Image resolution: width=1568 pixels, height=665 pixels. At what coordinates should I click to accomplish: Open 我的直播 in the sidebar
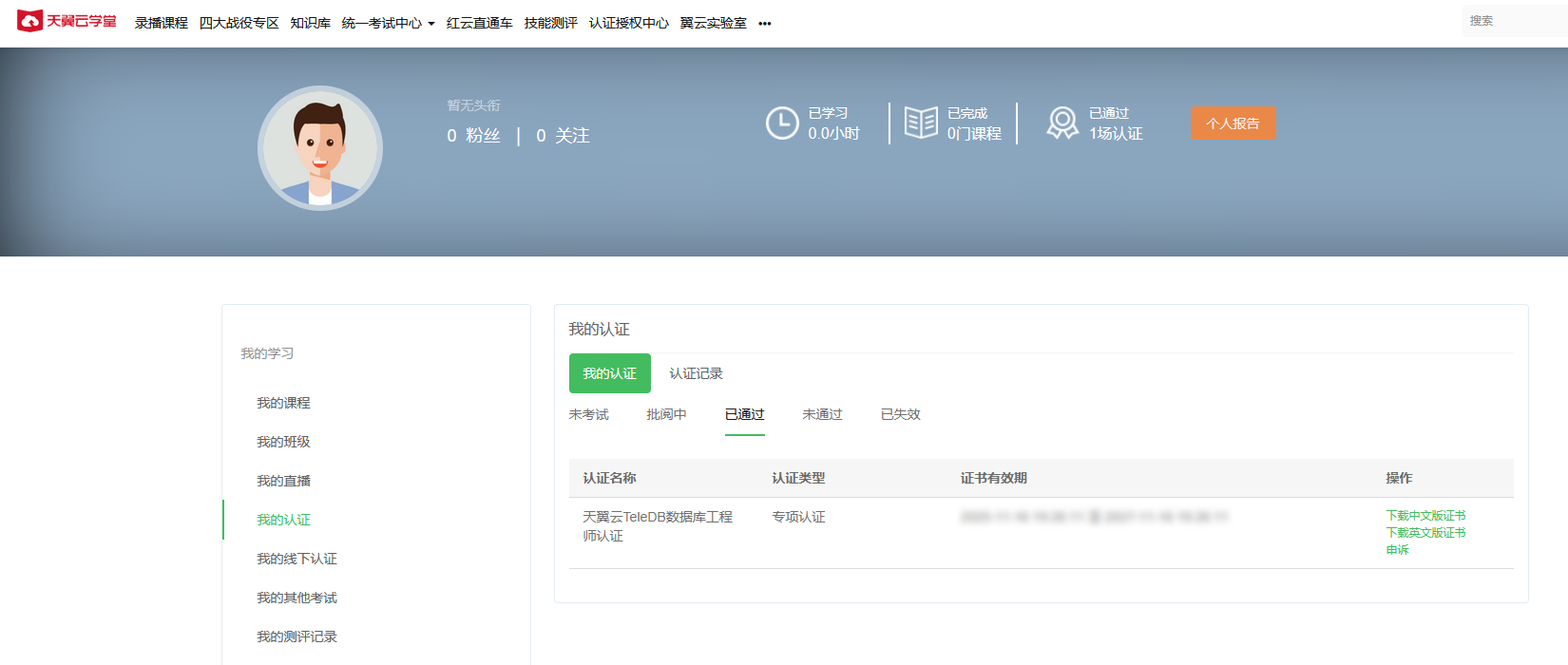click(283, 481)
